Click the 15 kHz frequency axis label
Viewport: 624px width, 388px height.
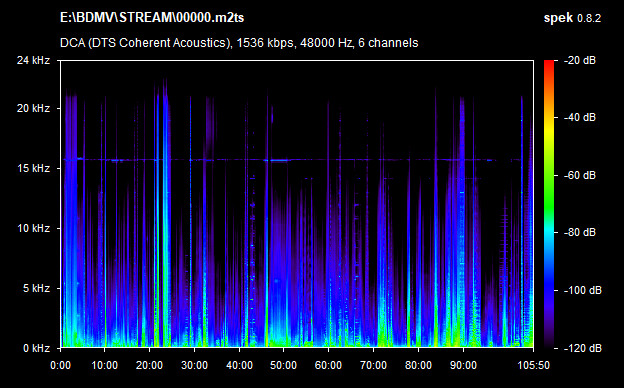33,168
